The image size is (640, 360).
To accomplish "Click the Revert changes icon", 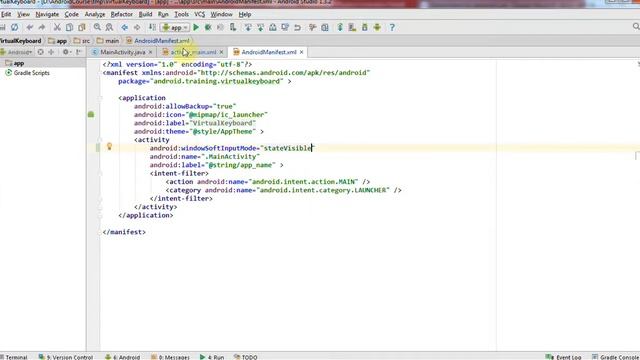I will [x=298, y=27].
